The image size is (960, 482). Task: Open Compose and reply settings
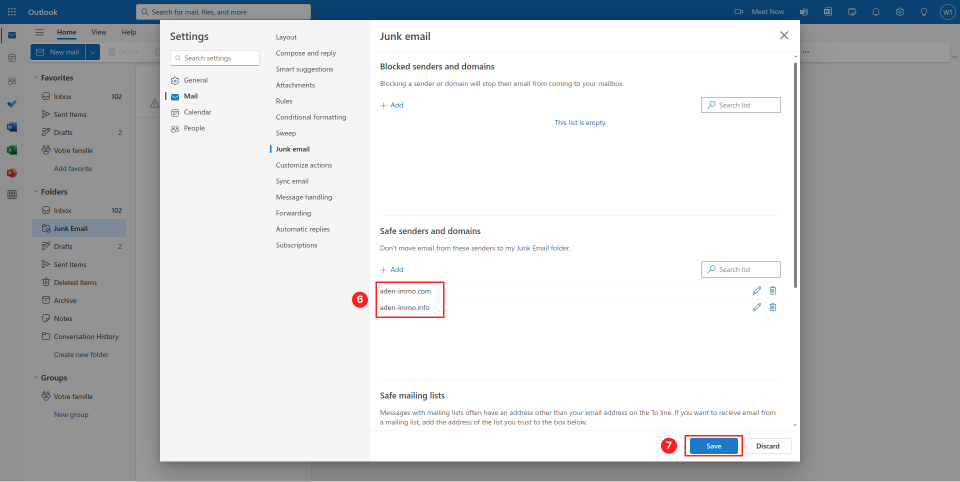(x=306, y=53)
